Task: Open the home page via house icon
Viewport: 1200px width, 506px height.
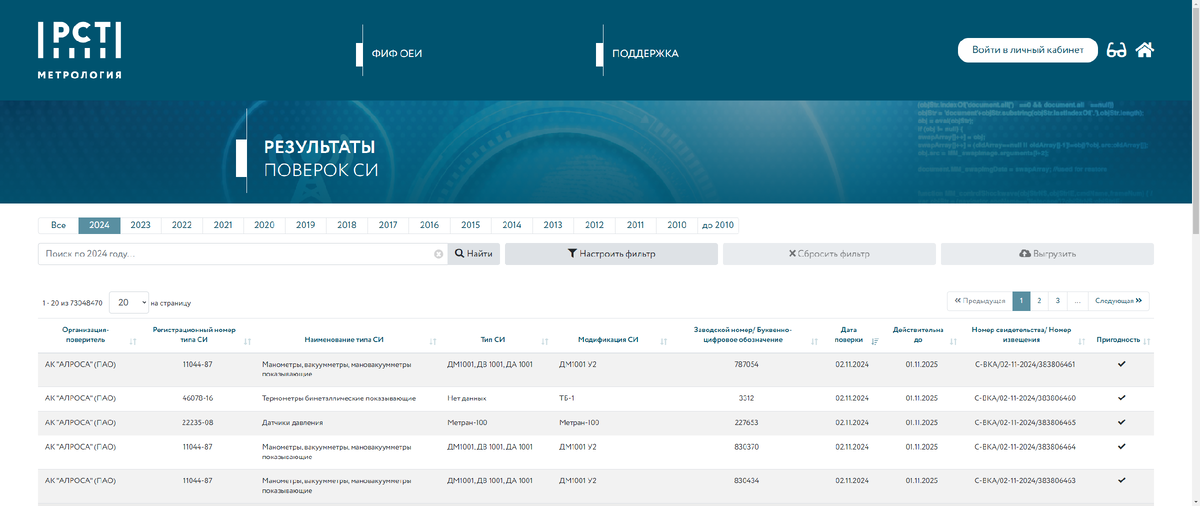Action: point(1145,50)
